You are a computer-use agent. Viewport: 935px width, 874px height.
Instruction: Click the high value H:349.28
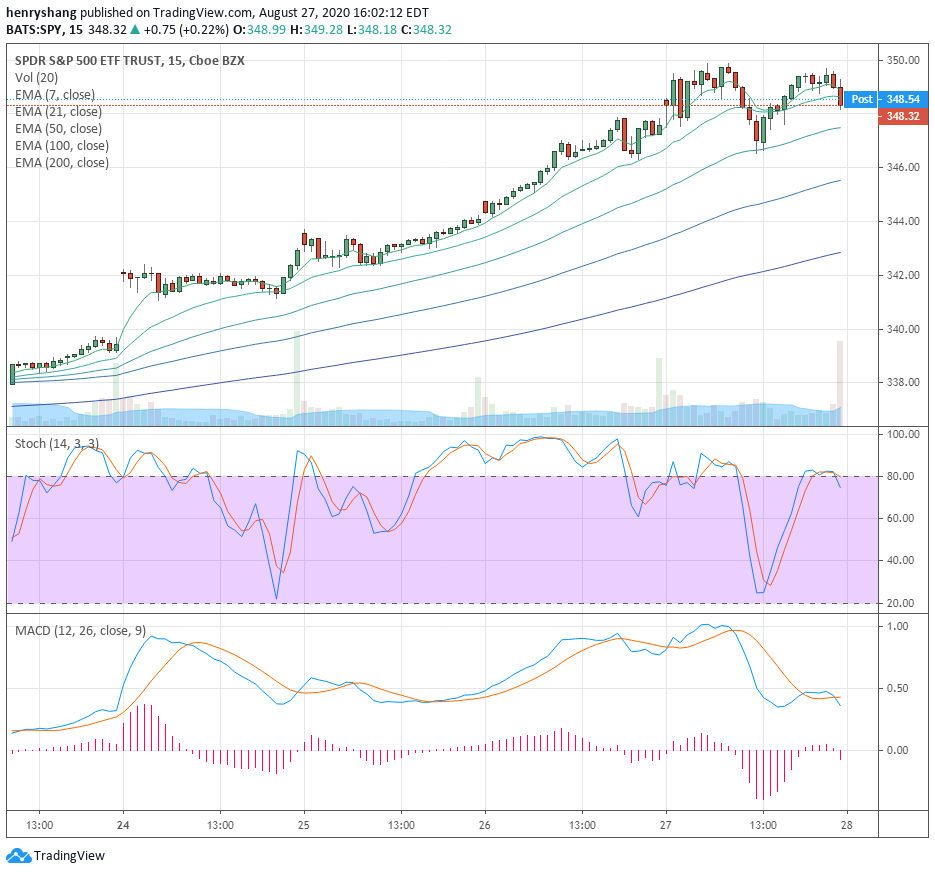317,30
